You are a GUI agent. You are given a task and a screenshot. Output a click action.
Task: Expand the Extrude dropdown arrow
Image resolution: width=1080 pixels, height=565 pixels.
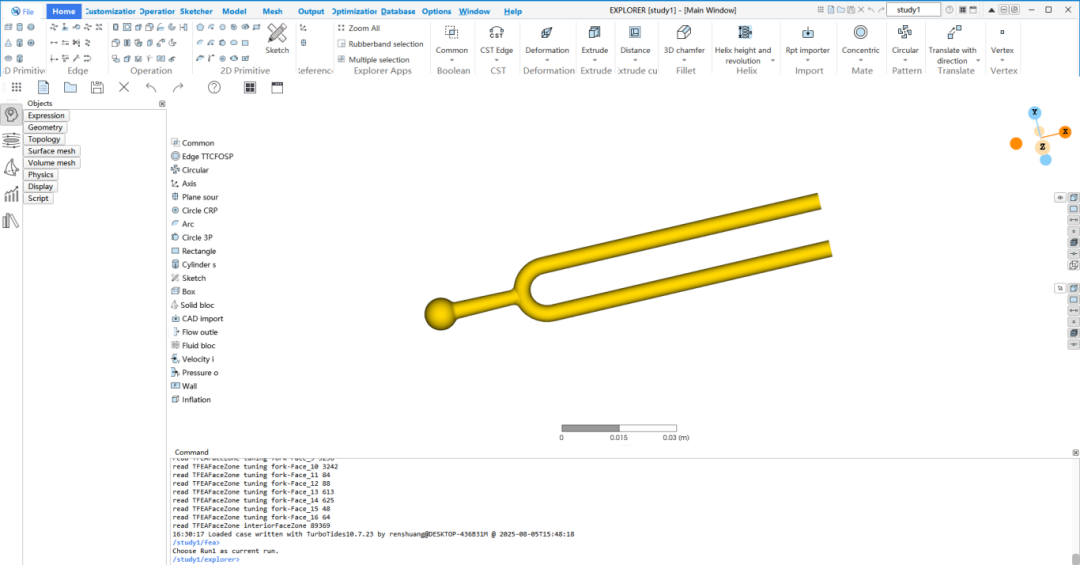(594, 60)
